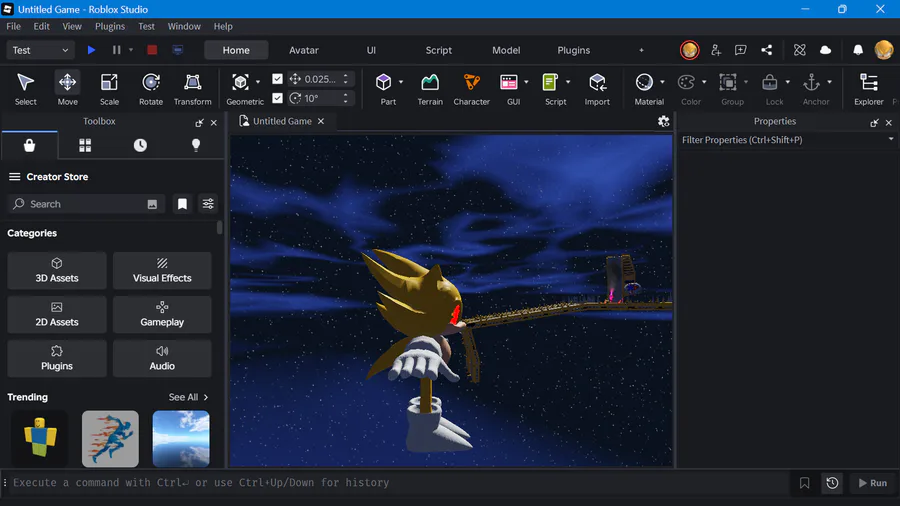The width and height of the screenshot is (900, 506).
Task: Open the File menu
Action: [x=13, y=26]
